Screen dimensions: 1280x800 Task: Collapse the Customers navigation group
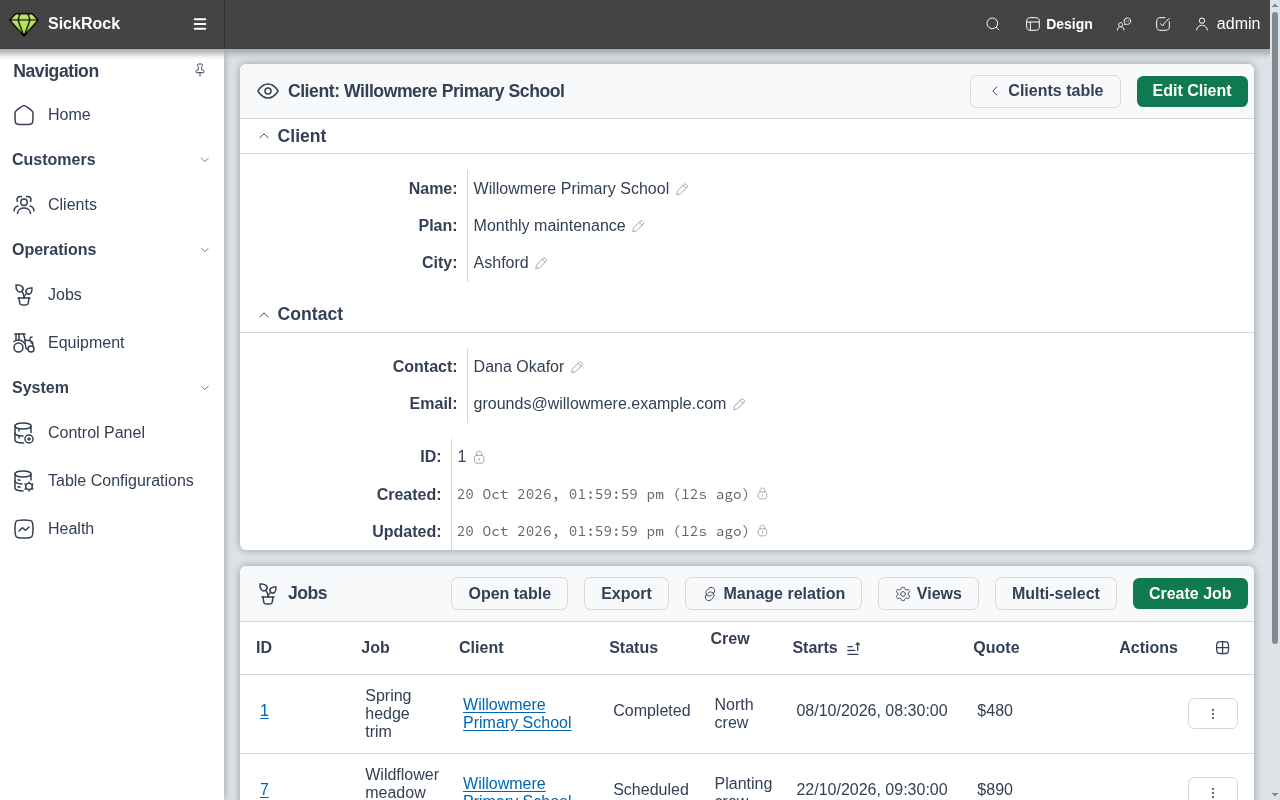205,160
